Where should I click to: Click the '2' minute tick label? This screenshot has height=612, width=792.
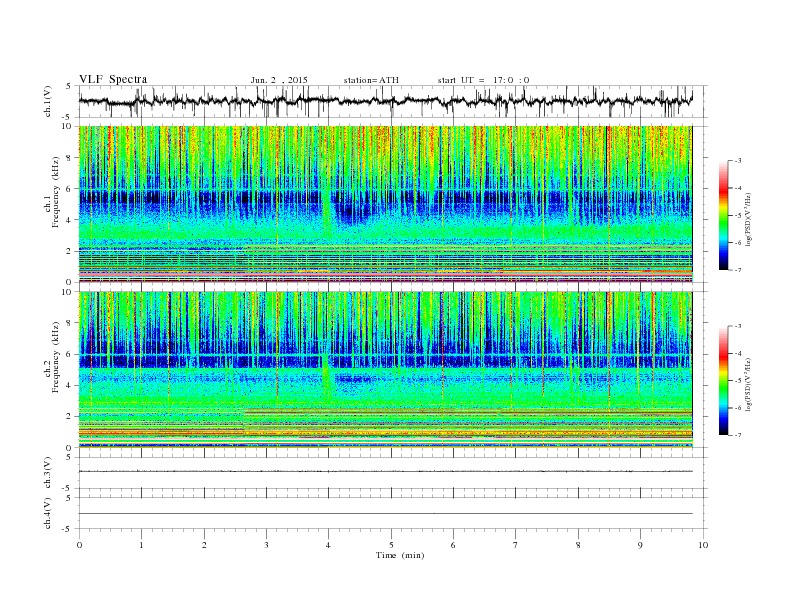204,545
